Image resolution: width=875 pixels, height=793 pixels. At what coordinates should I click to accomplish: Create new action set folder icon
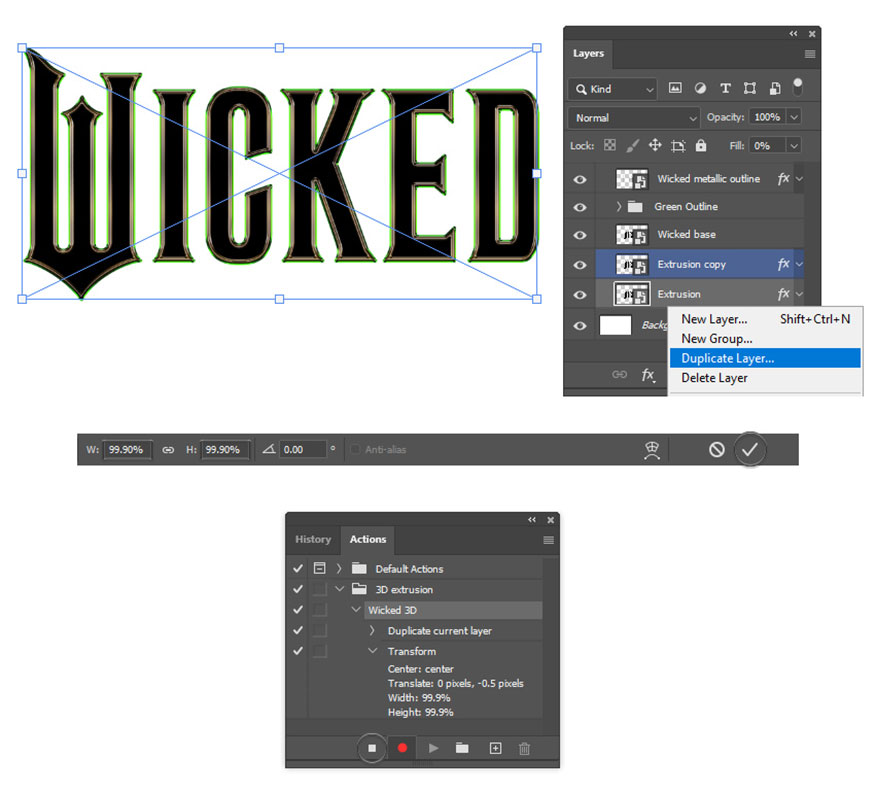click(x=462, y=748)
